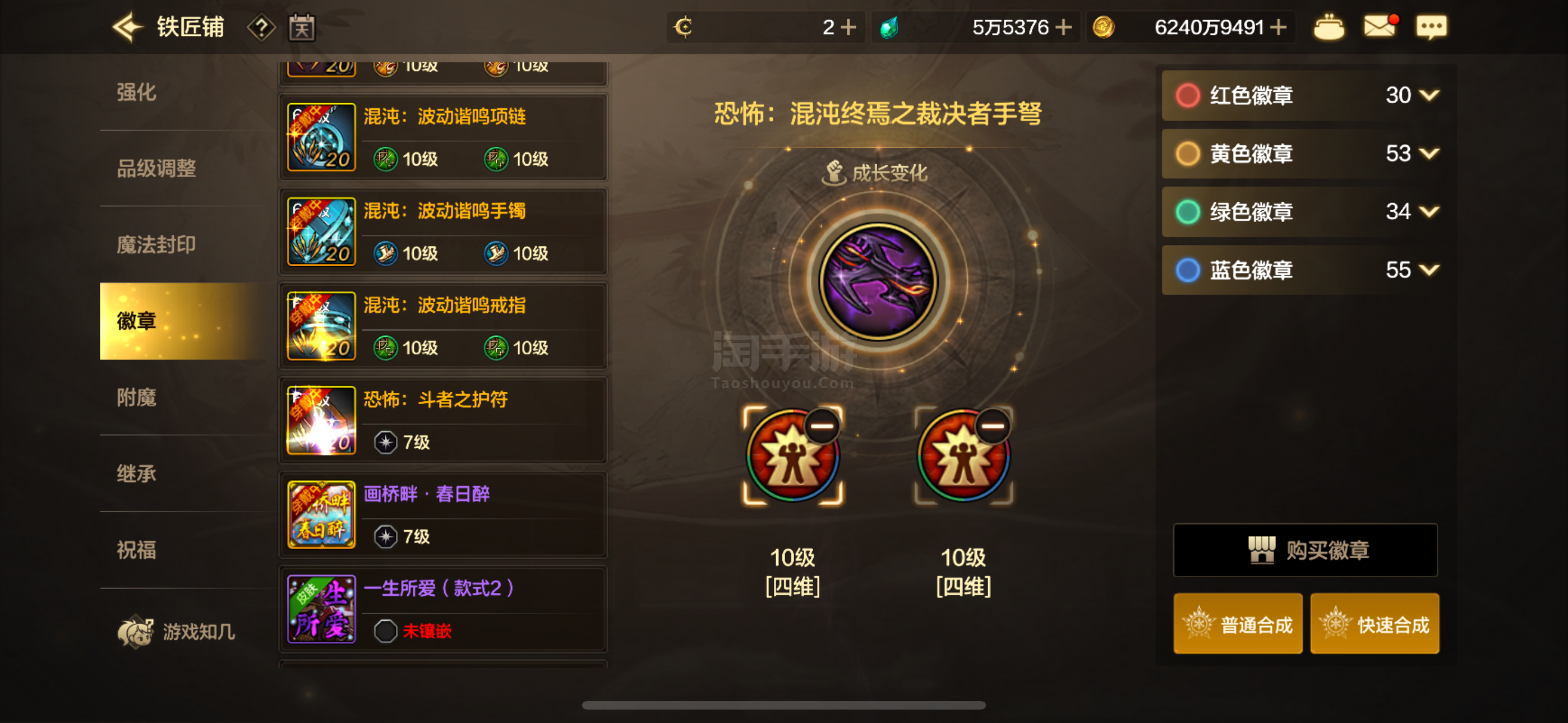The width and height of the screenshot is (1568, 723).
Task: Add more gems with plus icon
Action: 1063,27
